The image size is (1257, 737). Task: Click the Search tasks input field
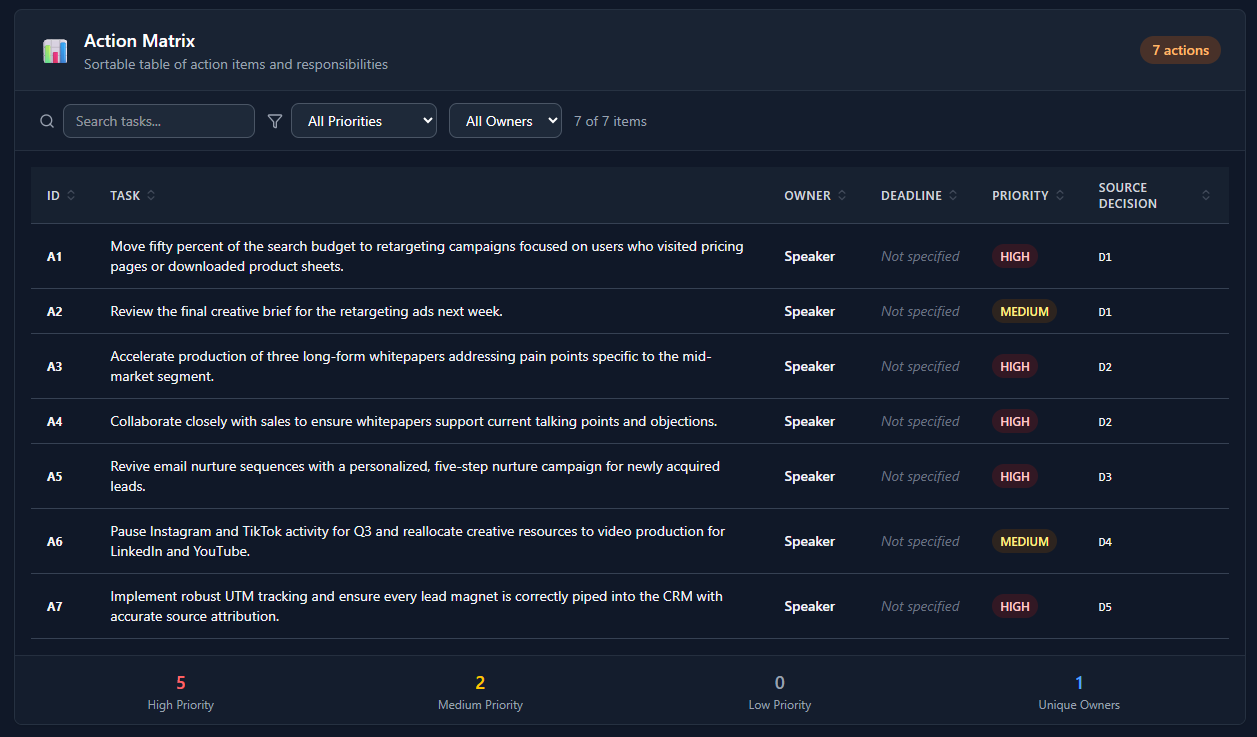coord(159,121)
